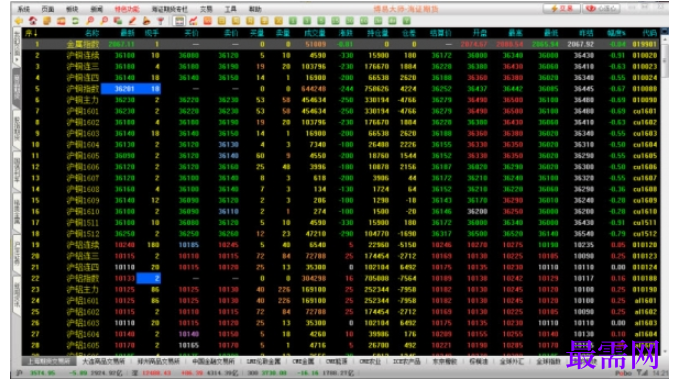Switch to ICE农产品 tab

406,361
